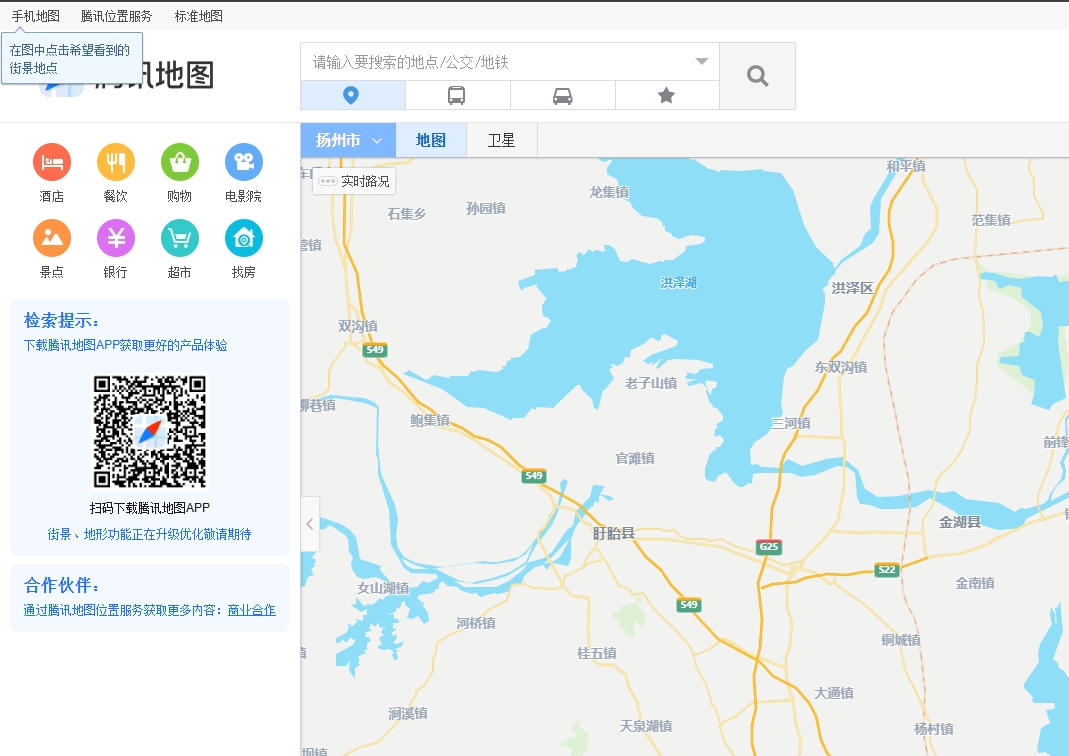1069x756 pixels.
Task: Click the 三河镇 town label
Action: [791, 423]
